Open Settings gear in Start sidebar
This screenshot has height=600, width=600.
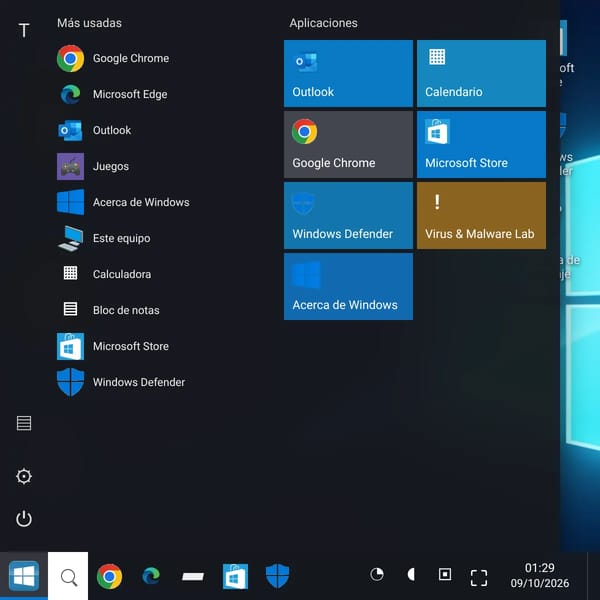(x=24, y=476)
